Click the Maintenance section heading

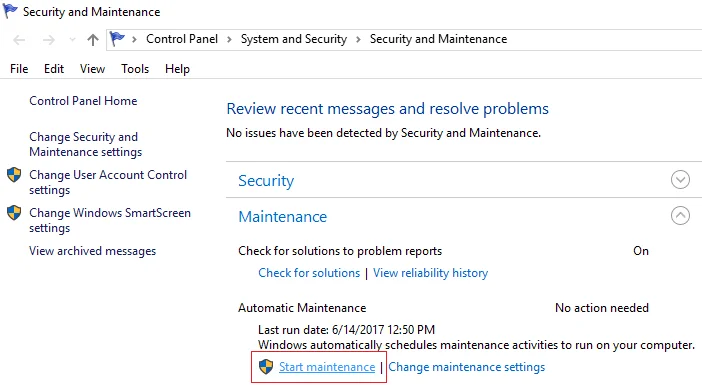click(283, 217)
